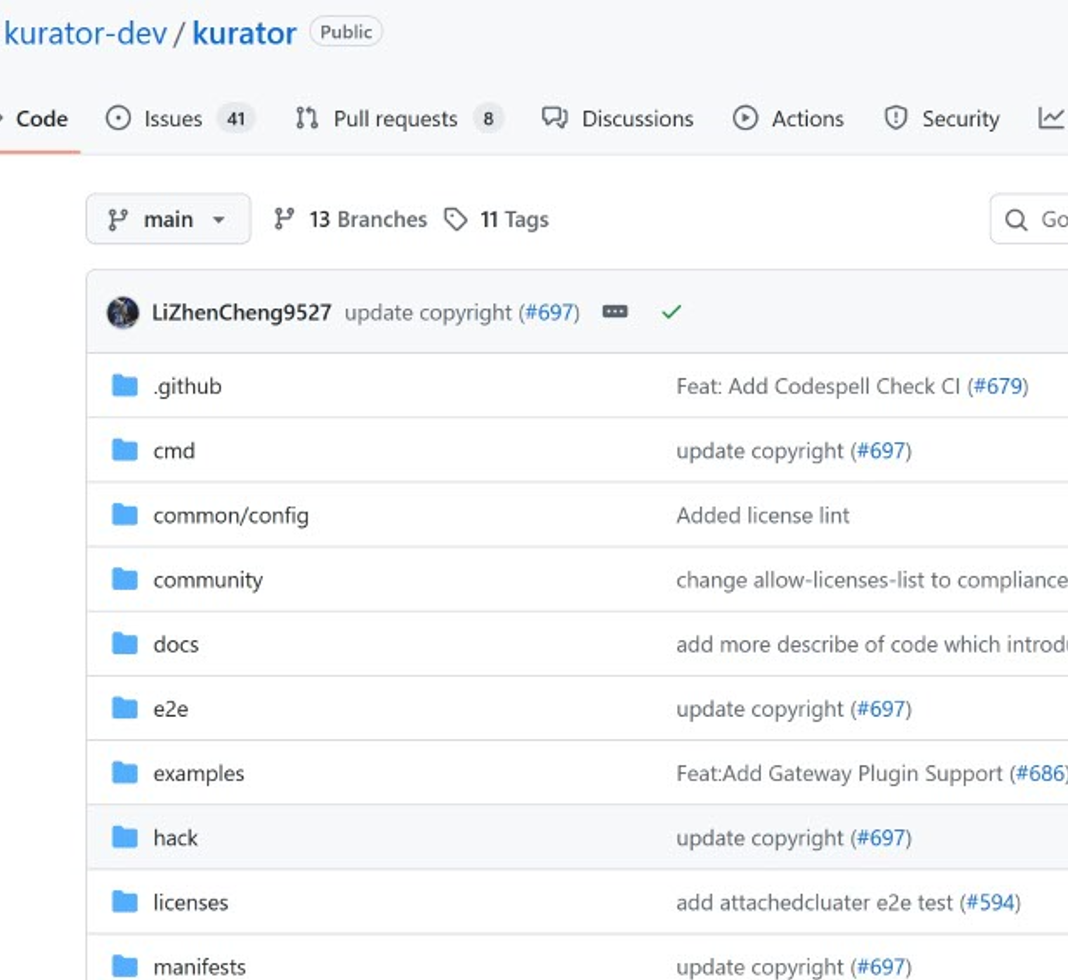Open commit change allow-licenses-list to compliance
Image resolution: width=1068 pixels, height=980 pixels.
pyautogui.click(x=872, y=580)
